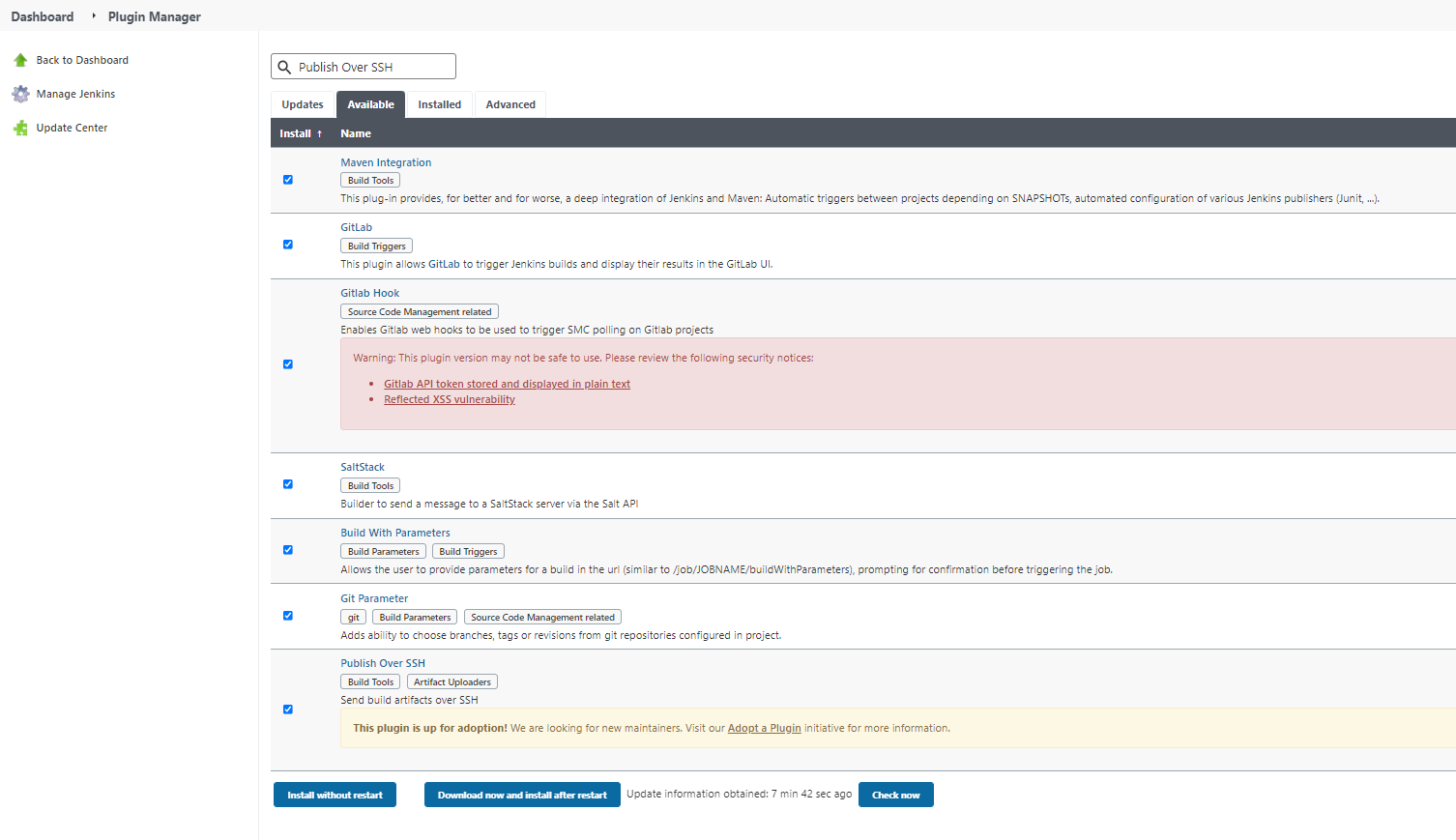
Task: Click the SaltStack 'Builder to send a message' description
Action: coord(489,504)
